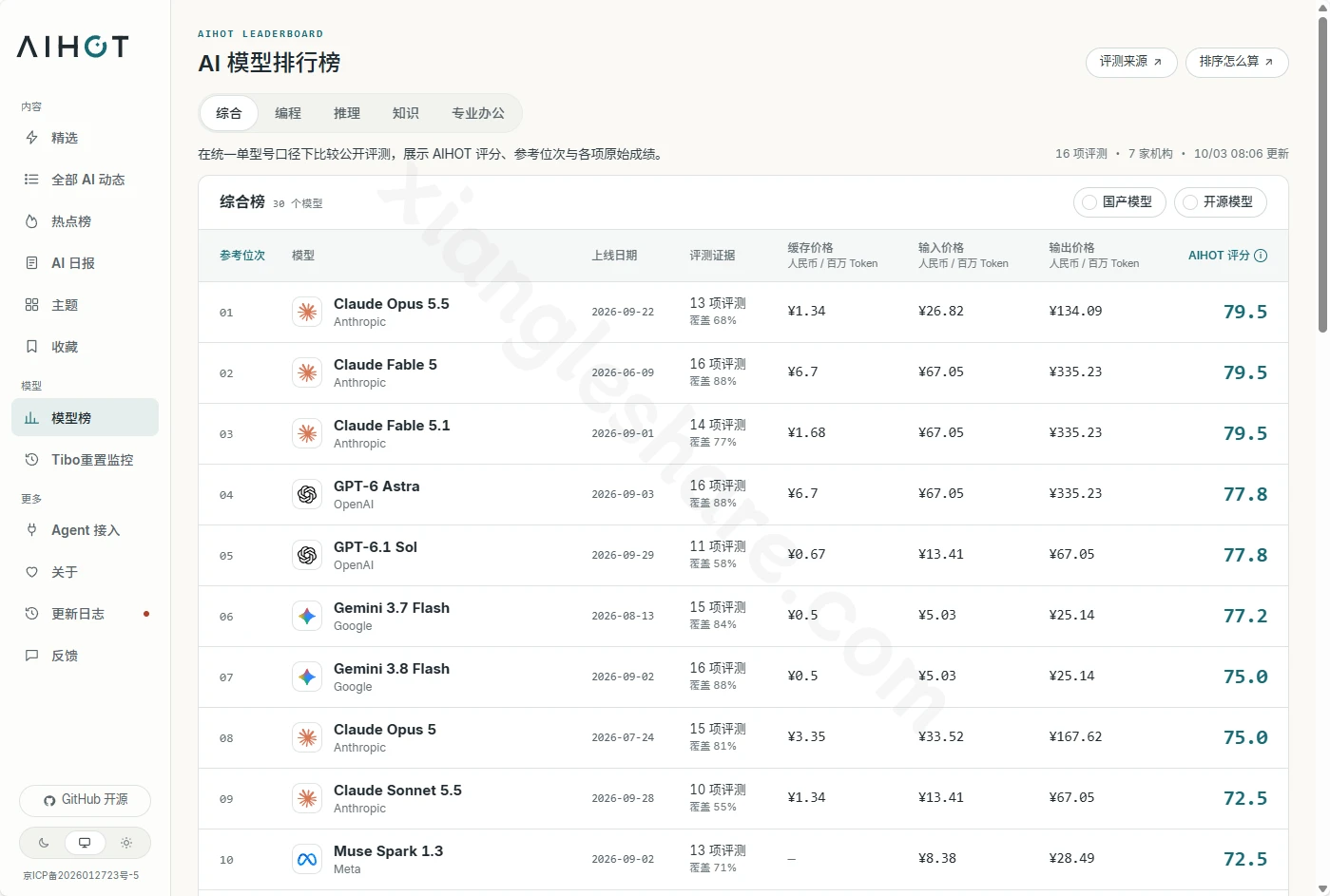
Task: Click the 77.2 score for Gemini 3.7 Flash
Action: tap(1245, 616)
